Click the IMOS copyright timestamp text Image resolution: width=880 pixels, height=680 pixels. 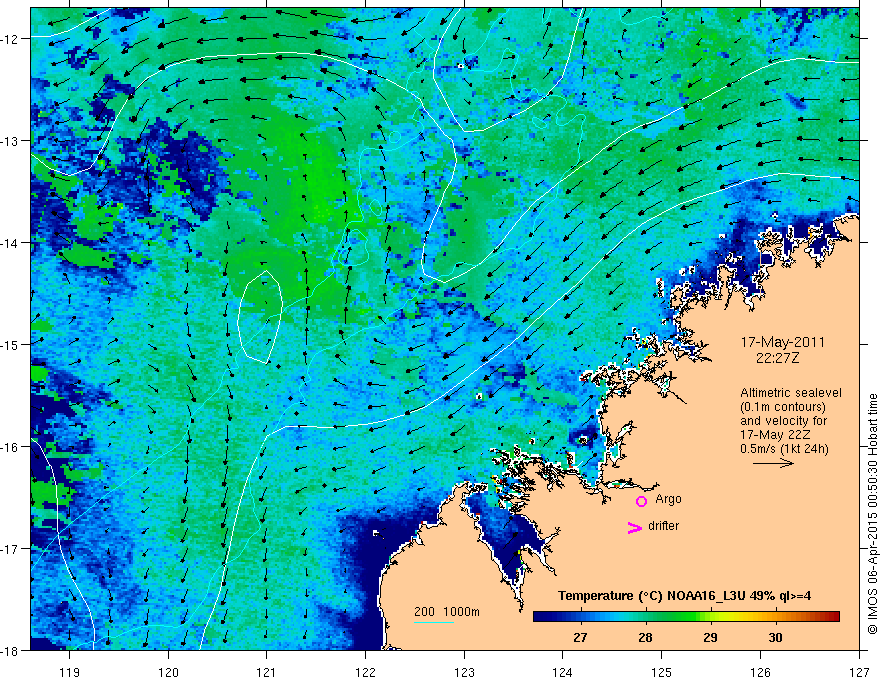coord(872,514)
